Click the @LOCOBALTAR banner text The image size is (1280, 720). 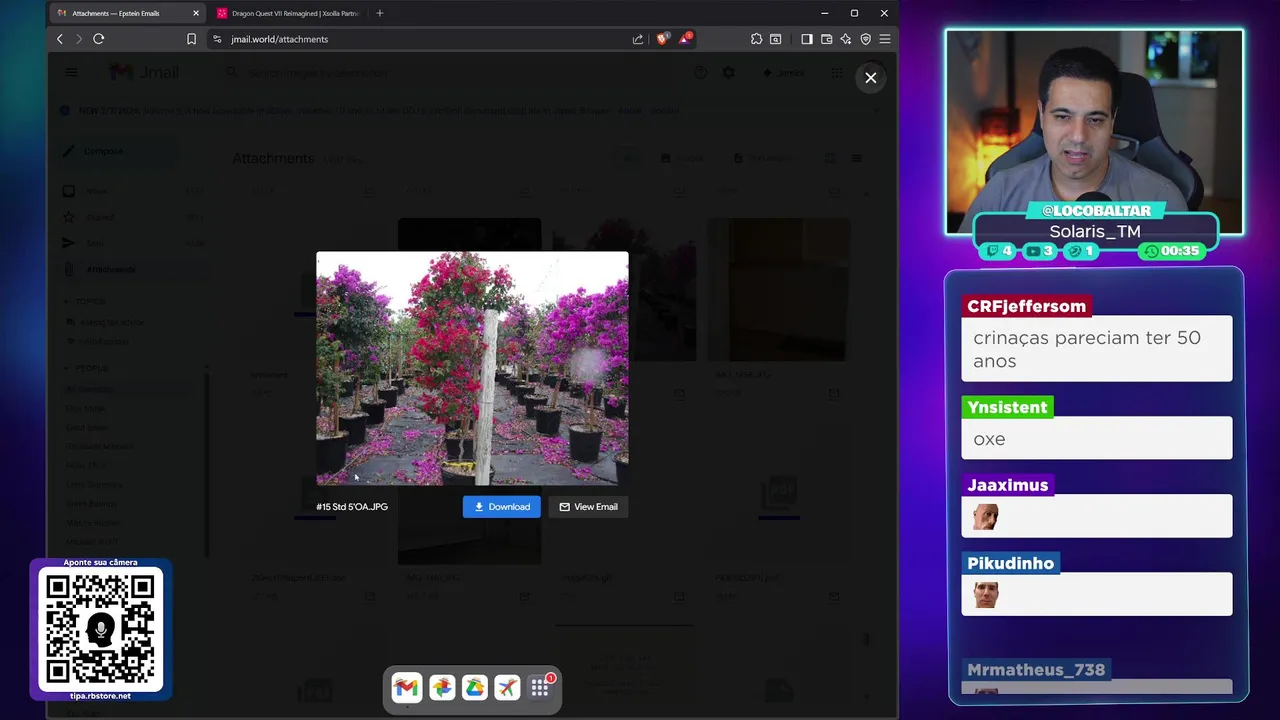(x=1096, y=210)
